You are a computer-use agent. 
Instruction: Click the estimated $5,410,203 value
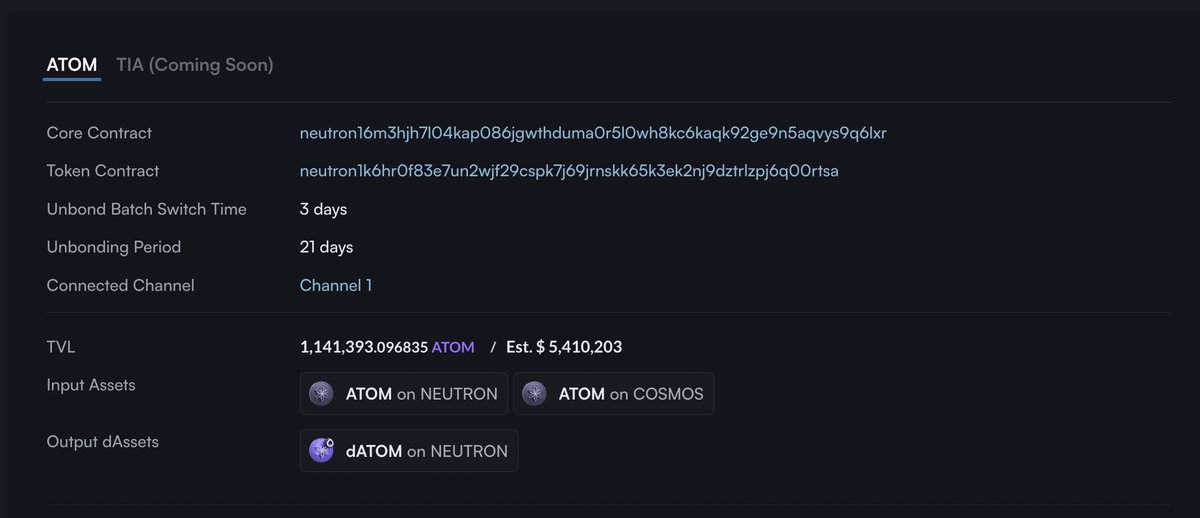tap(564, 347)
